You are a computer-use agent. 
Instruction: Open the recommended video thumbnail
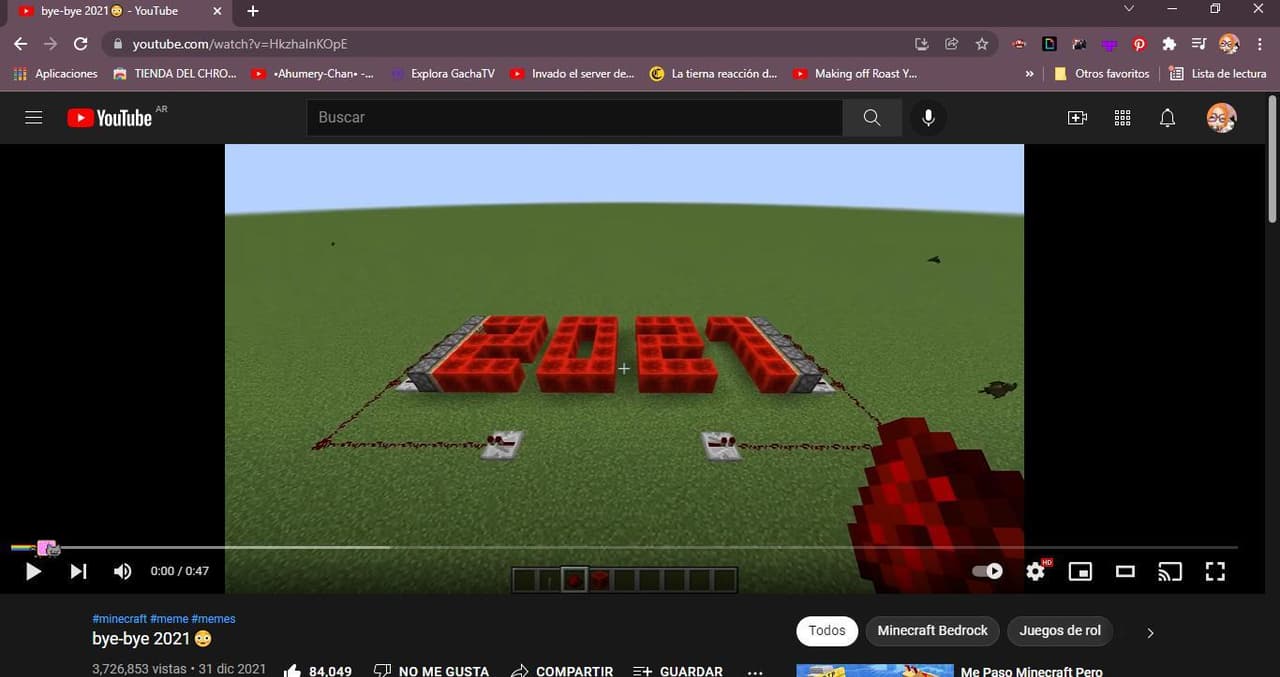pyautogui.click(x=875, y=671)
